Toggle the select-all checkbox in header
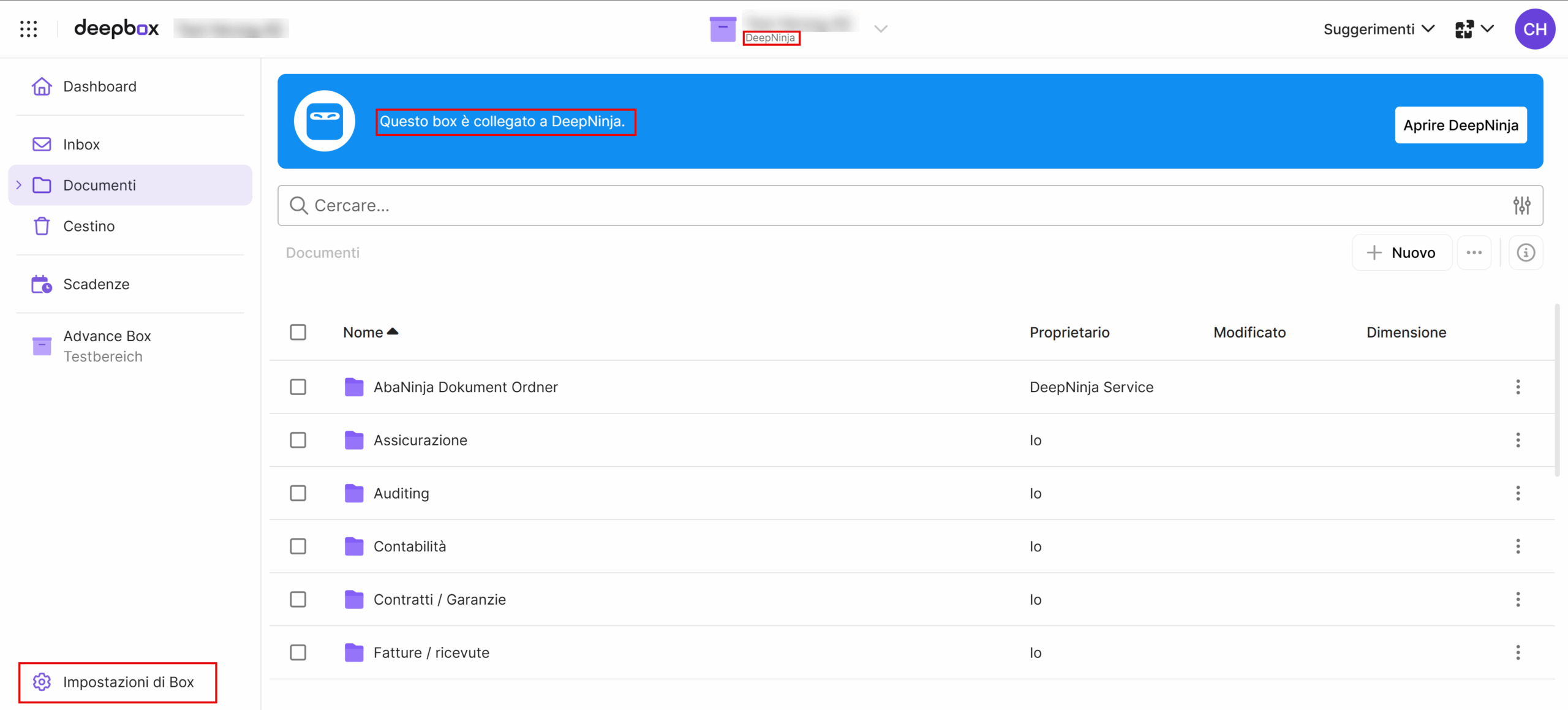 tap(298, 332)
